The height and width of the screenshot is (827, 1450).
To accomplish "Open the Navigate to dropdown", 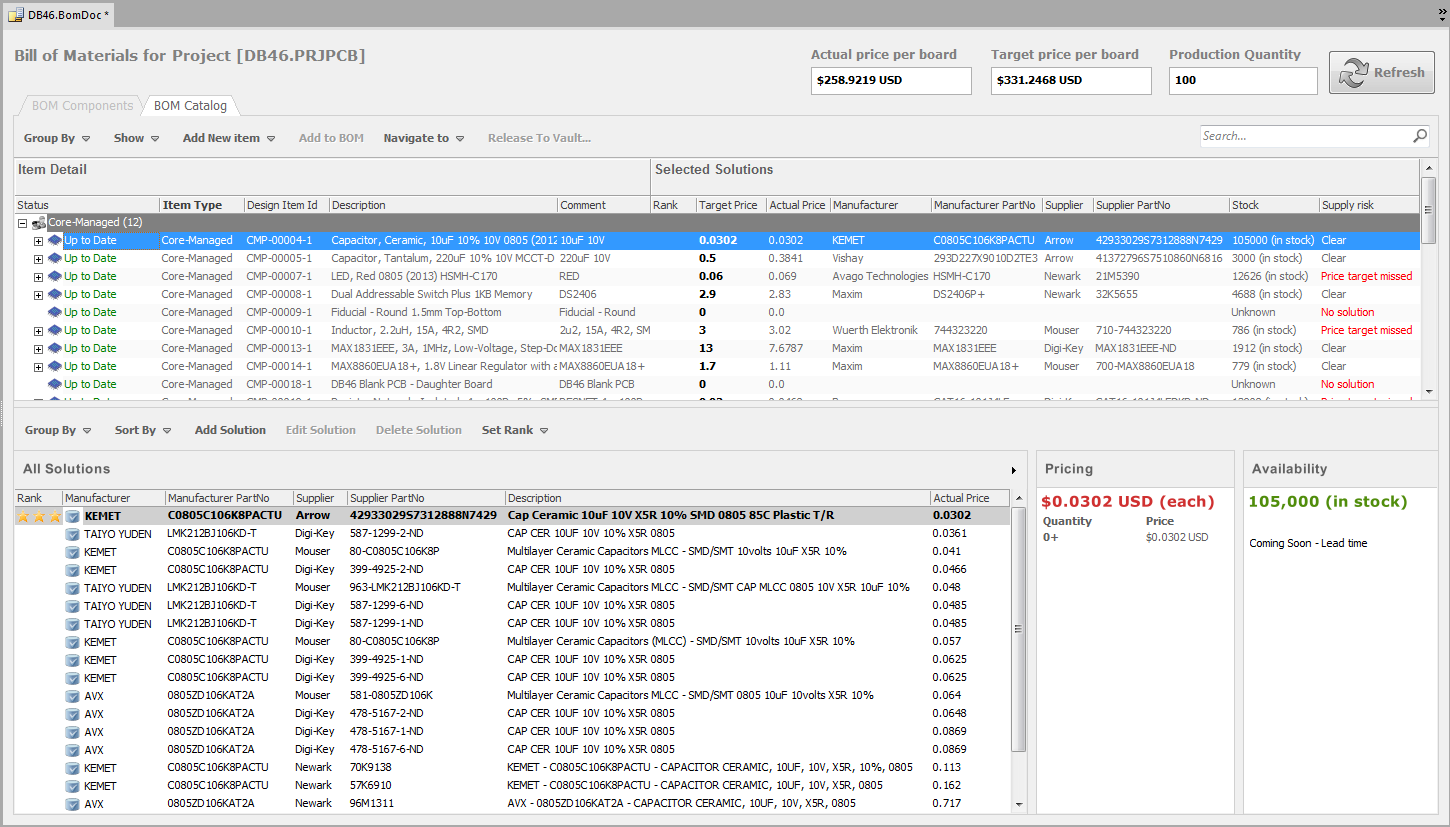I will [x=424, y=138].
